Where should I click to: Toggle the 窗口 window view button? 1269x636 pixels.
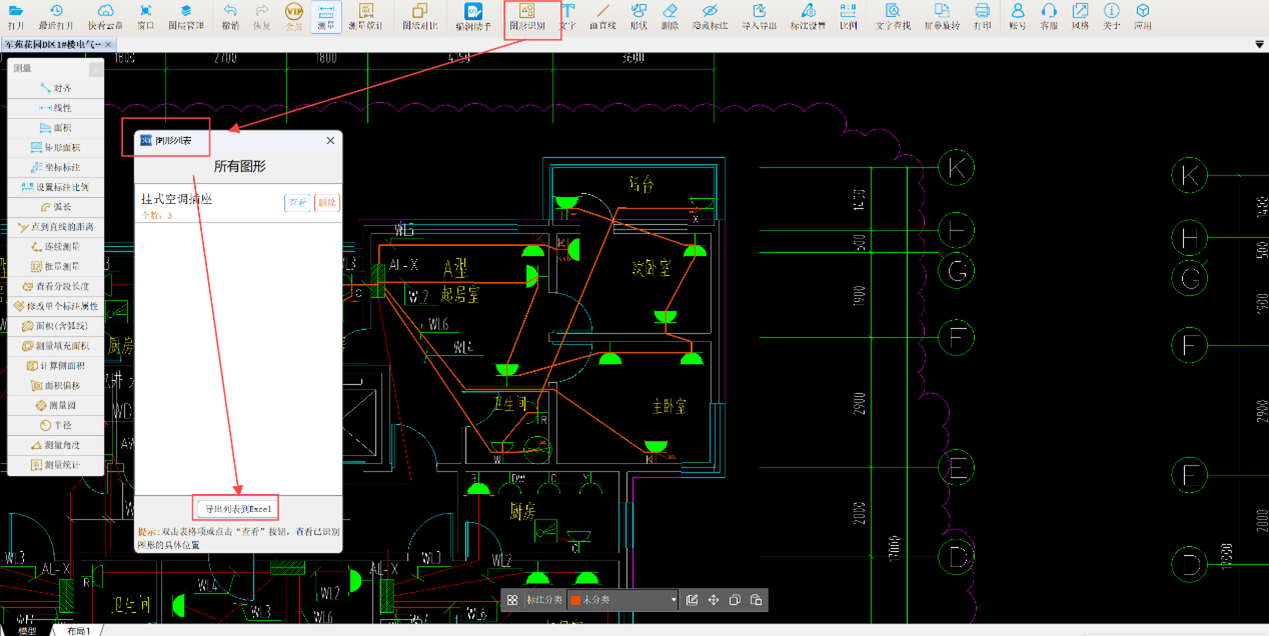(x=146, y=16)
